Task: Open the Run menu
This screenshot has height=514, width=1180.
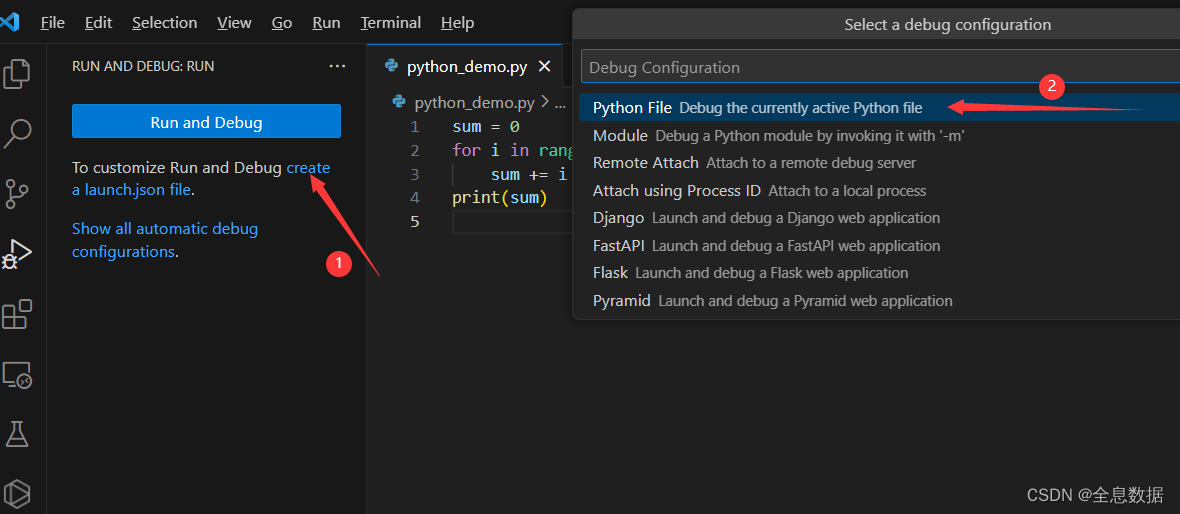Action: pos(327,23)
